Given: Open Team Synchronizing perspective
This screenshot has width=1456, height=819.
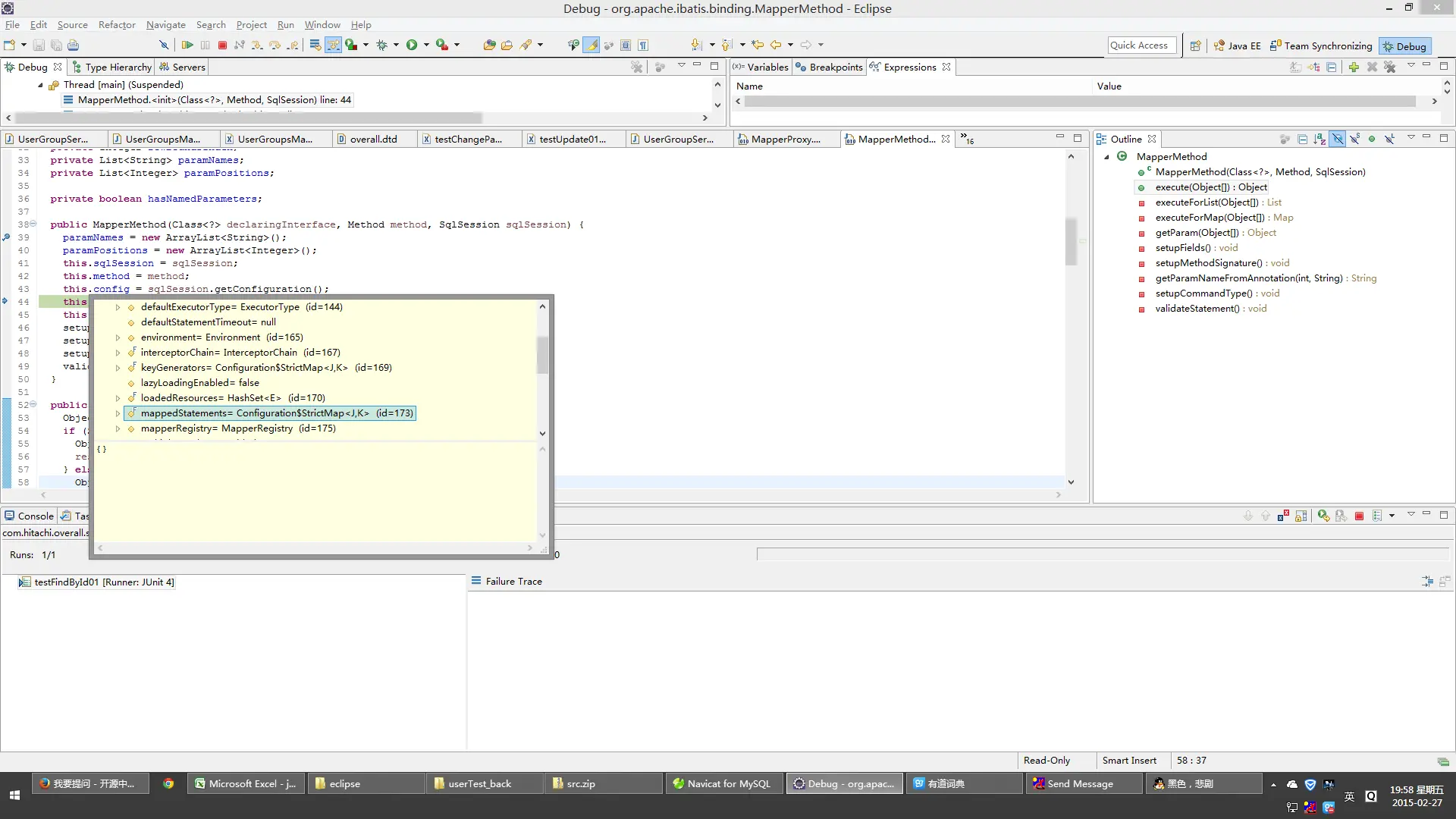Looking at the screenshot, I should 1321,46.
